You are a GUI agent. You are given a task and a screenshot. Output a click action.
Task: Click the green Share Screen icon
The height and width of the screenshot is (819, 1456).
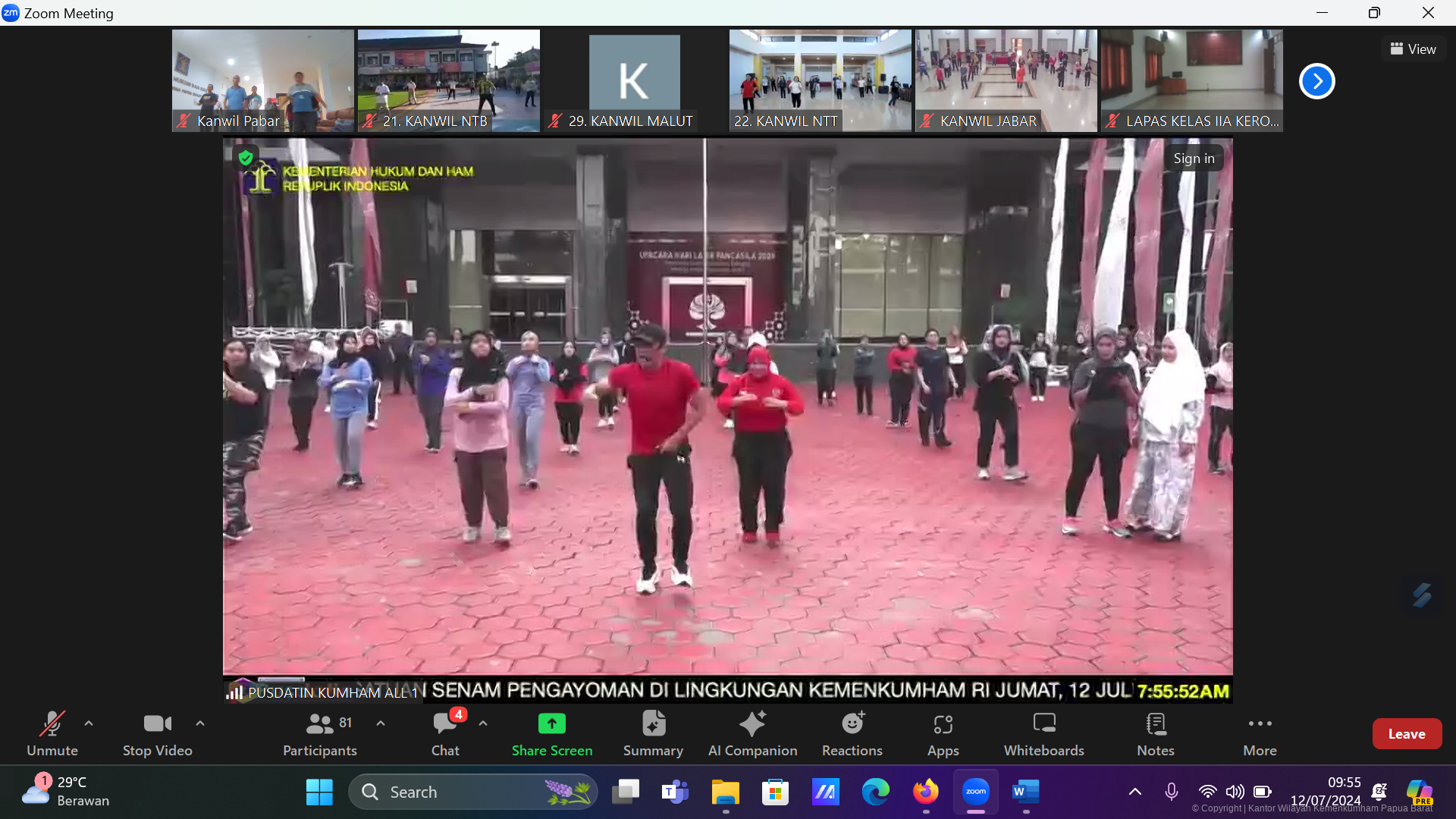pyautogui.click(x=552, y=724)
